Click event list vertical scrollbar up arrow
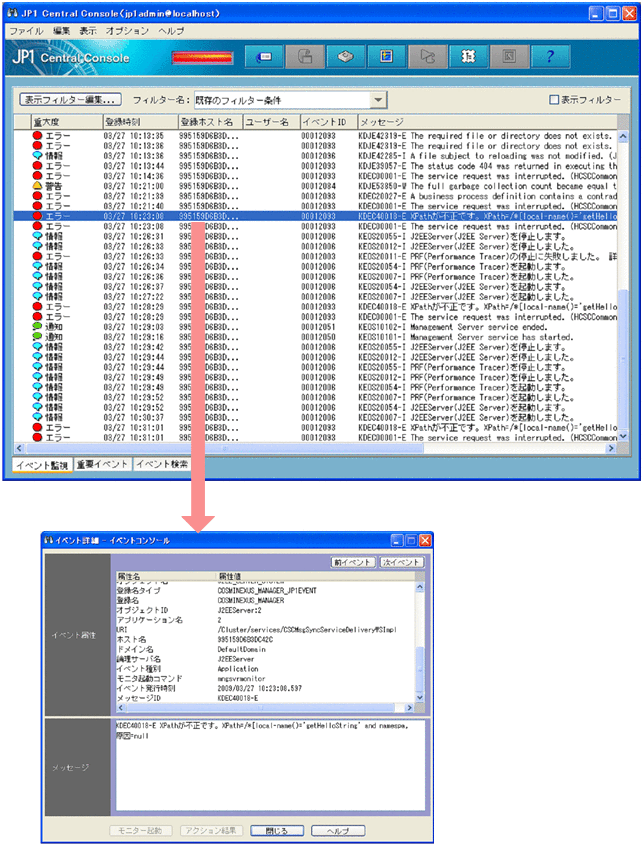644x847 pixels. pos(623,136)
